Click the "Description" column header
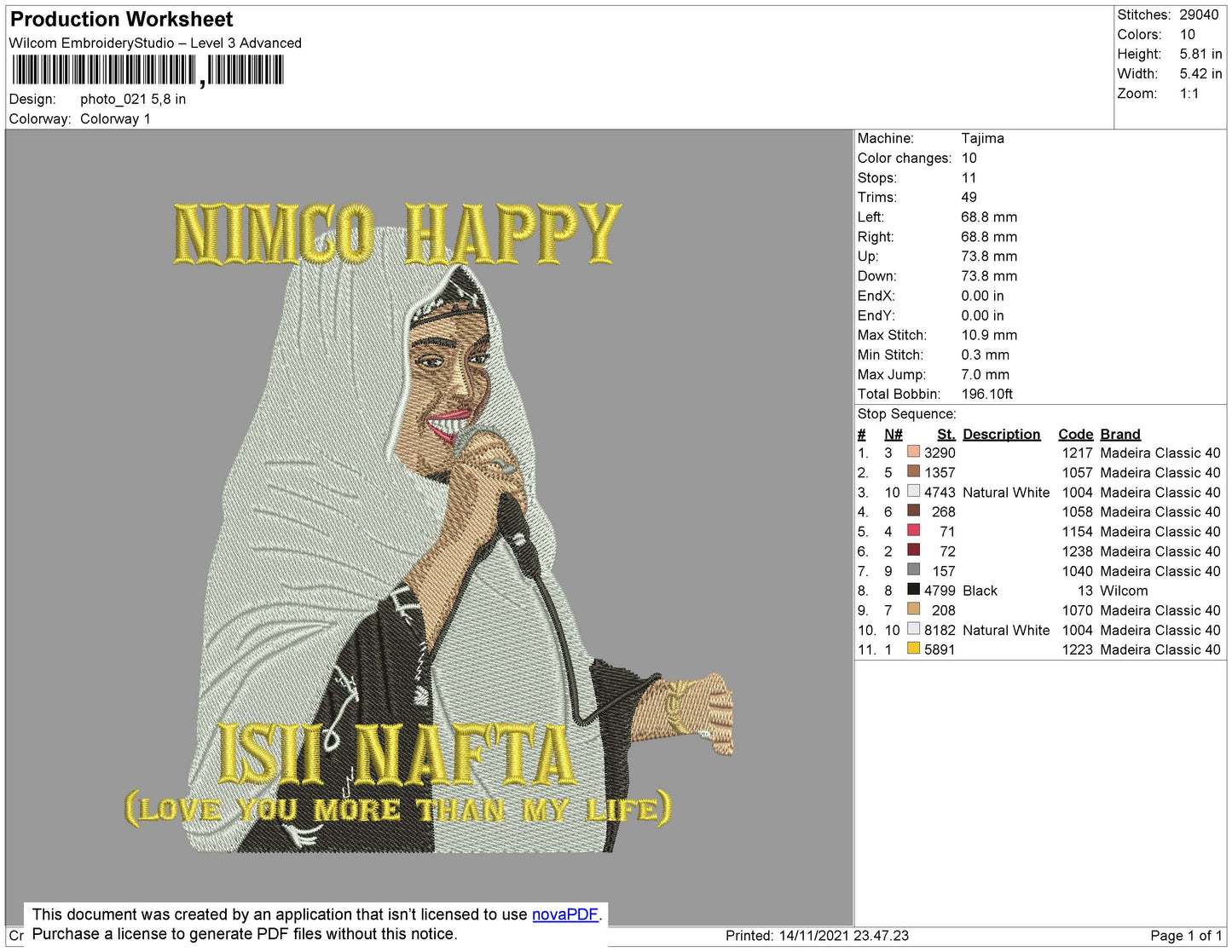The height and width of the screenshot is (952, 1232). coord(1002,434)
